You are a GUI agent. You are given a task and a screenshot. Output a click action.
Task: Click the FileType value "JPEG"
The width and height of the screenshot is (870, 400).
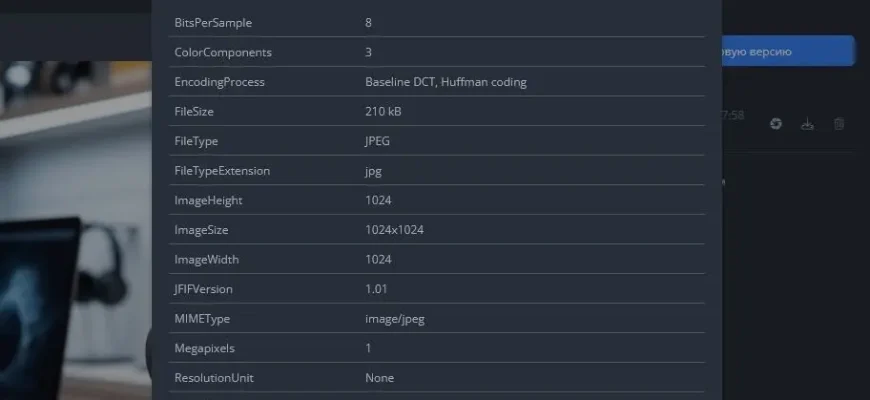377,141
